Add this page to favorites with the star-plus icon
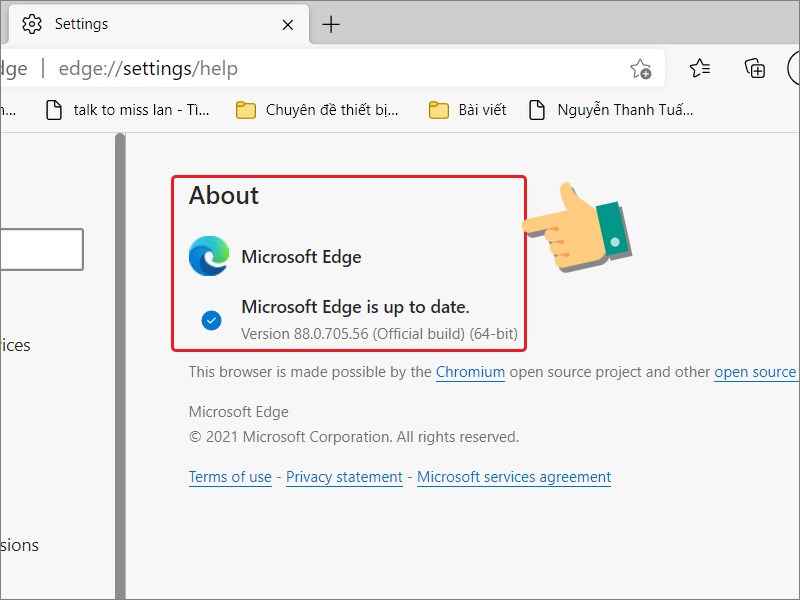800x600 pixels. pos(640,69)
